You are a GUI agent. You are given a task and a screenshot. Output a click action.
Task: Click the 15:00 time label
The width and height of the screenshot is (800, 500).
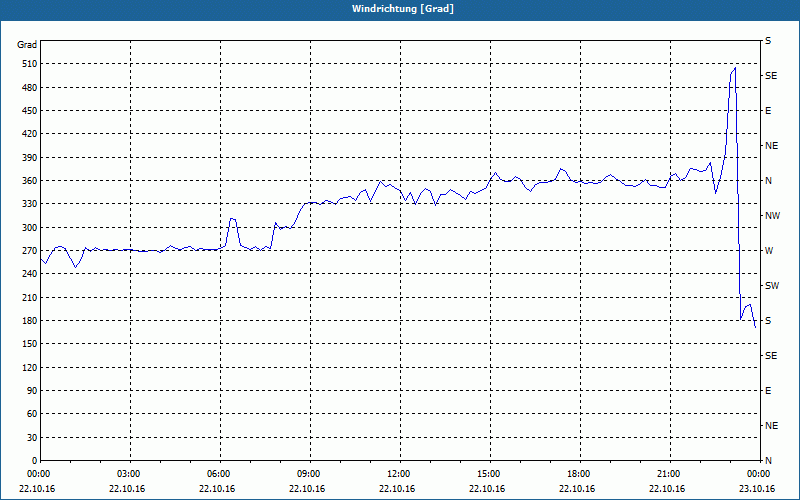(489, 474)
